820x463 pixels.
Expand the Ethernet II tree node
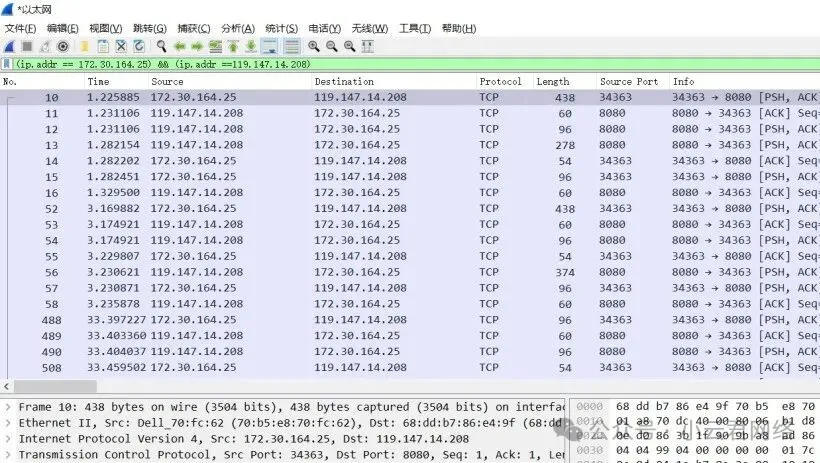(8, 423)
